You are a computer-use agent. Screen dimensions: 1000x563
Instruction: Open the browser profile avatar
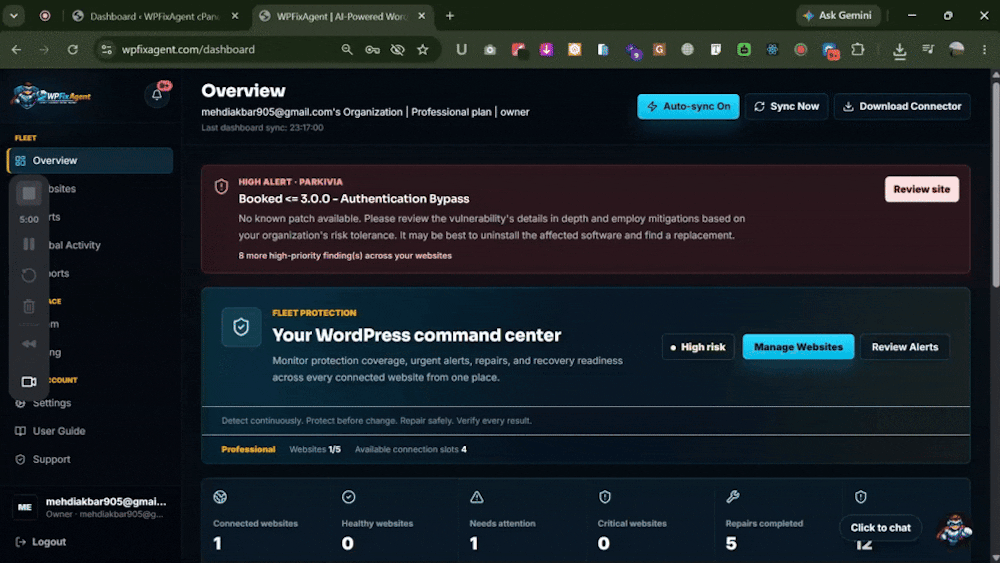[x=956, y=50]
